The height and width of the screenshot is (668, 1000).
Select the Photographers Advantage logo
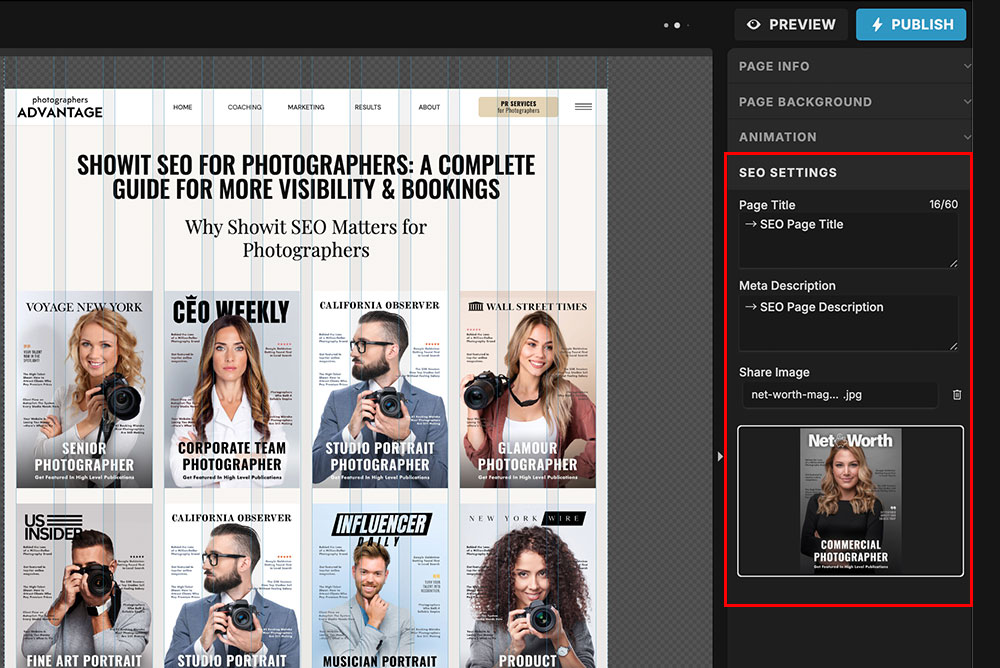tap(60, 107)
